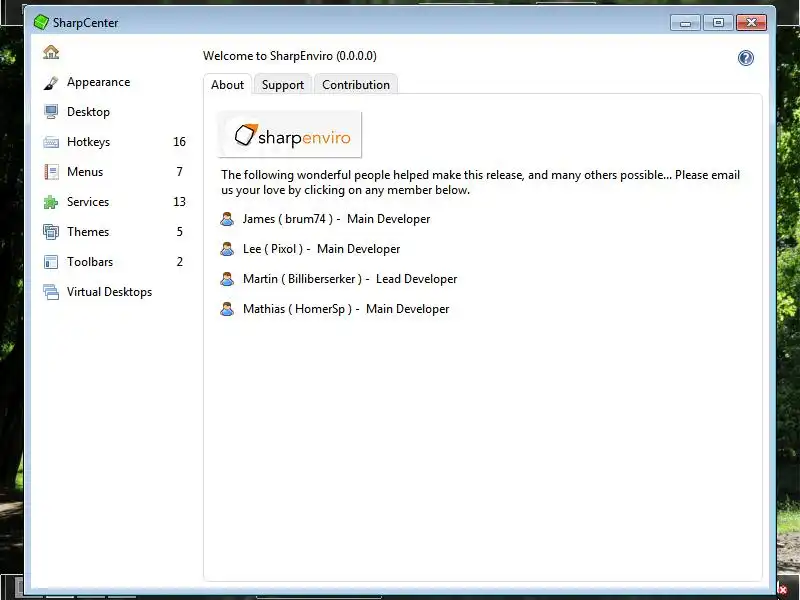Email James ( brum74 ) Main Developer

click(336, 219)
